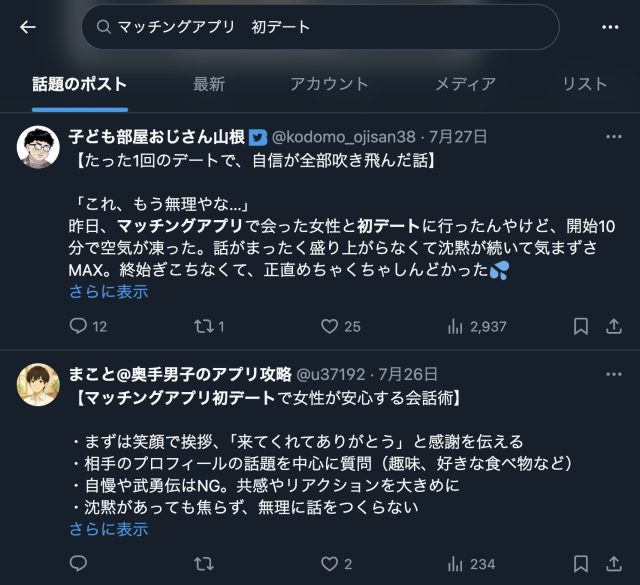Open the more options menu on まこと's post
Viewport: 640px width, 585px height.
613,374
